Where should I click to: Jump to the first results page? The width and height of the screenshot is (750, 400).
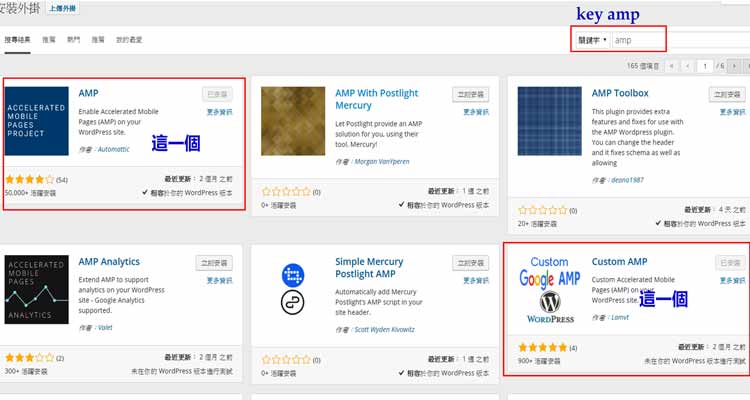[672, 66]
